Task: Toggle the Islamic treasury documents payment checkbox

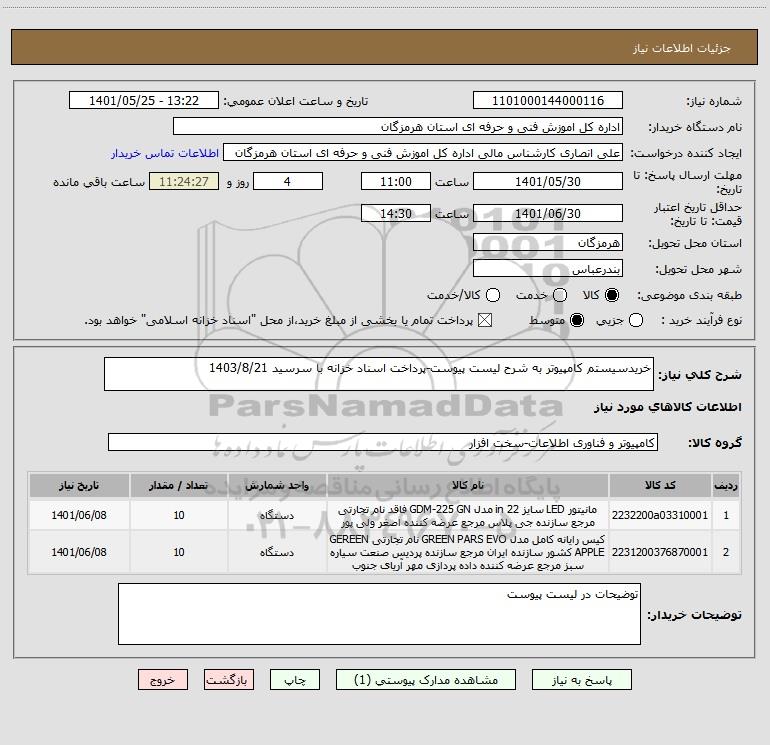Action: tap(485, 320)
